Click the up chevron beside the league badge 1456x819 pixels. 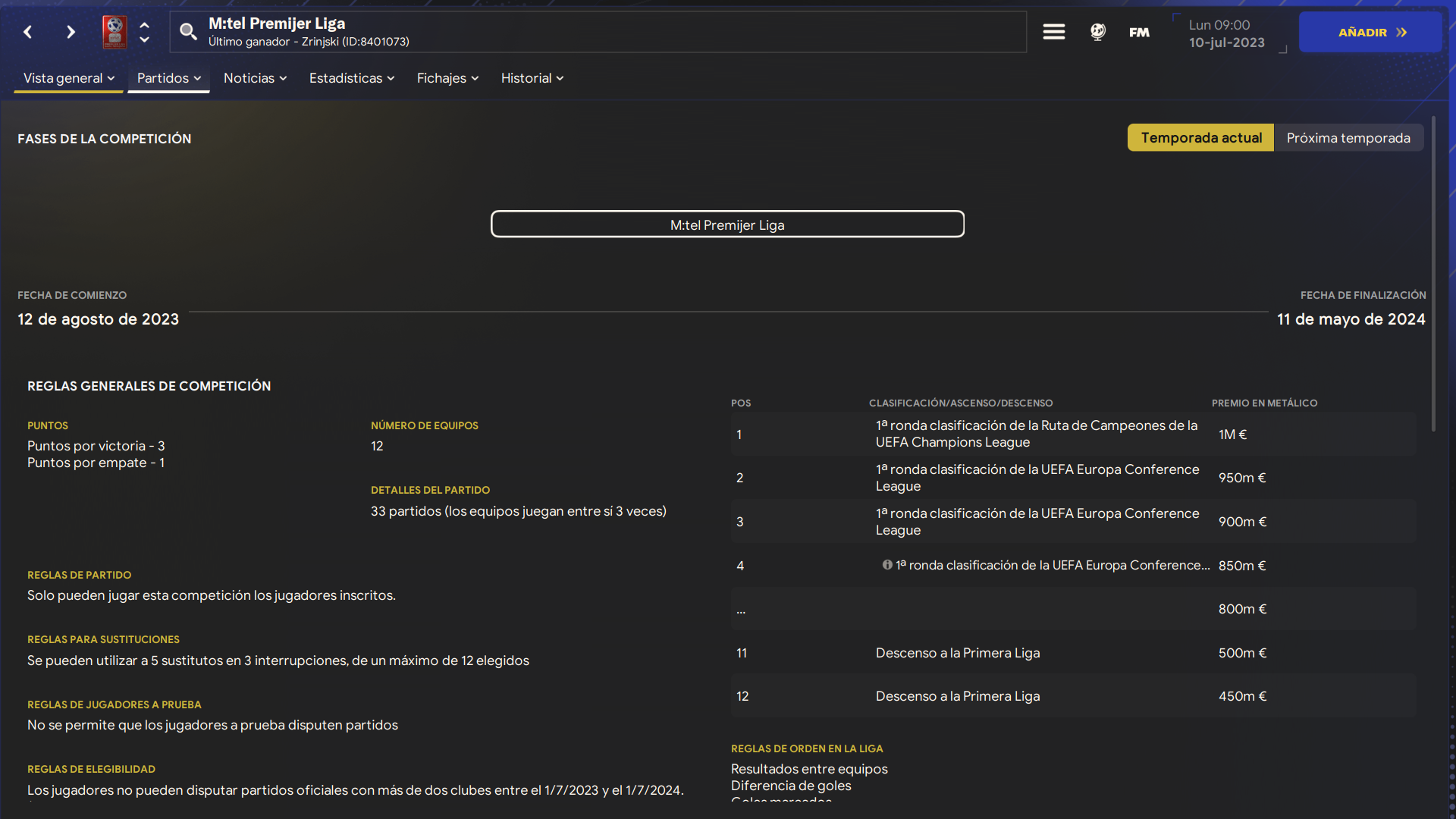144,24
